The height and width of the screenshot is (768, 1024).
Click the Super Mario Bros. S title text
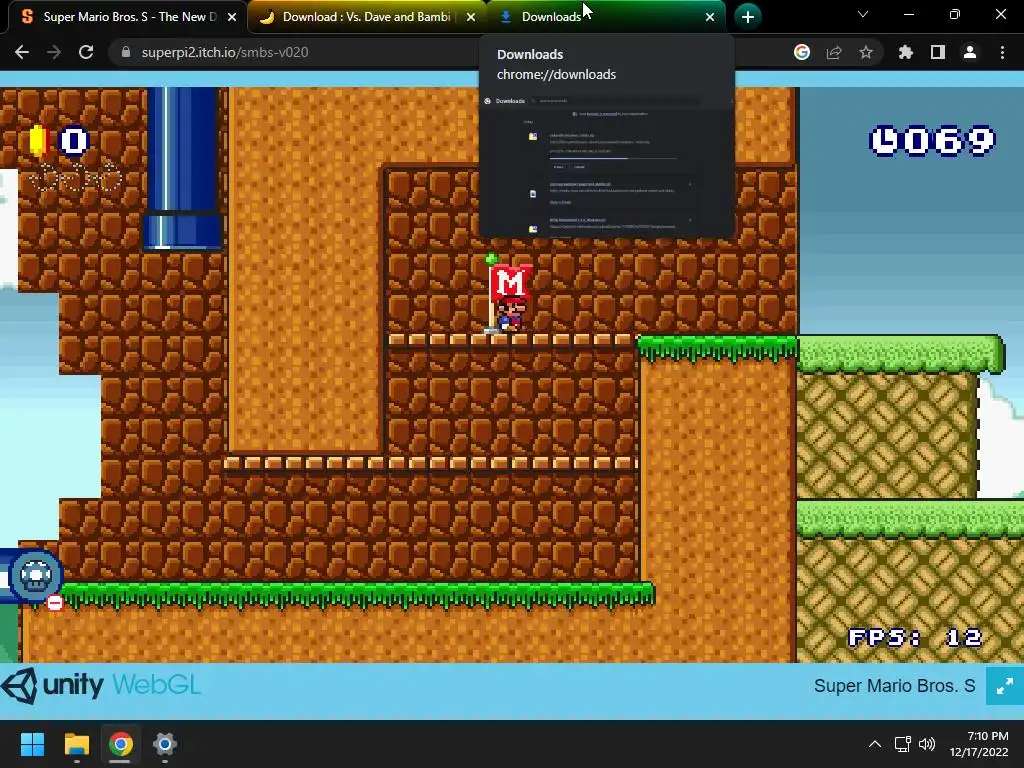(894, 686)
